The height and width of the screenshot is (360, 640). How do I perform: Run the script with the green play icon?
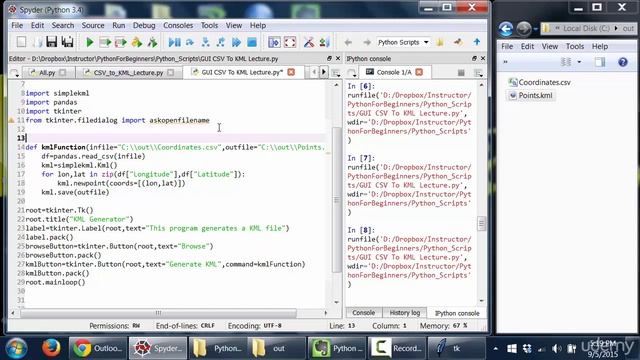(x=90, y=42)
